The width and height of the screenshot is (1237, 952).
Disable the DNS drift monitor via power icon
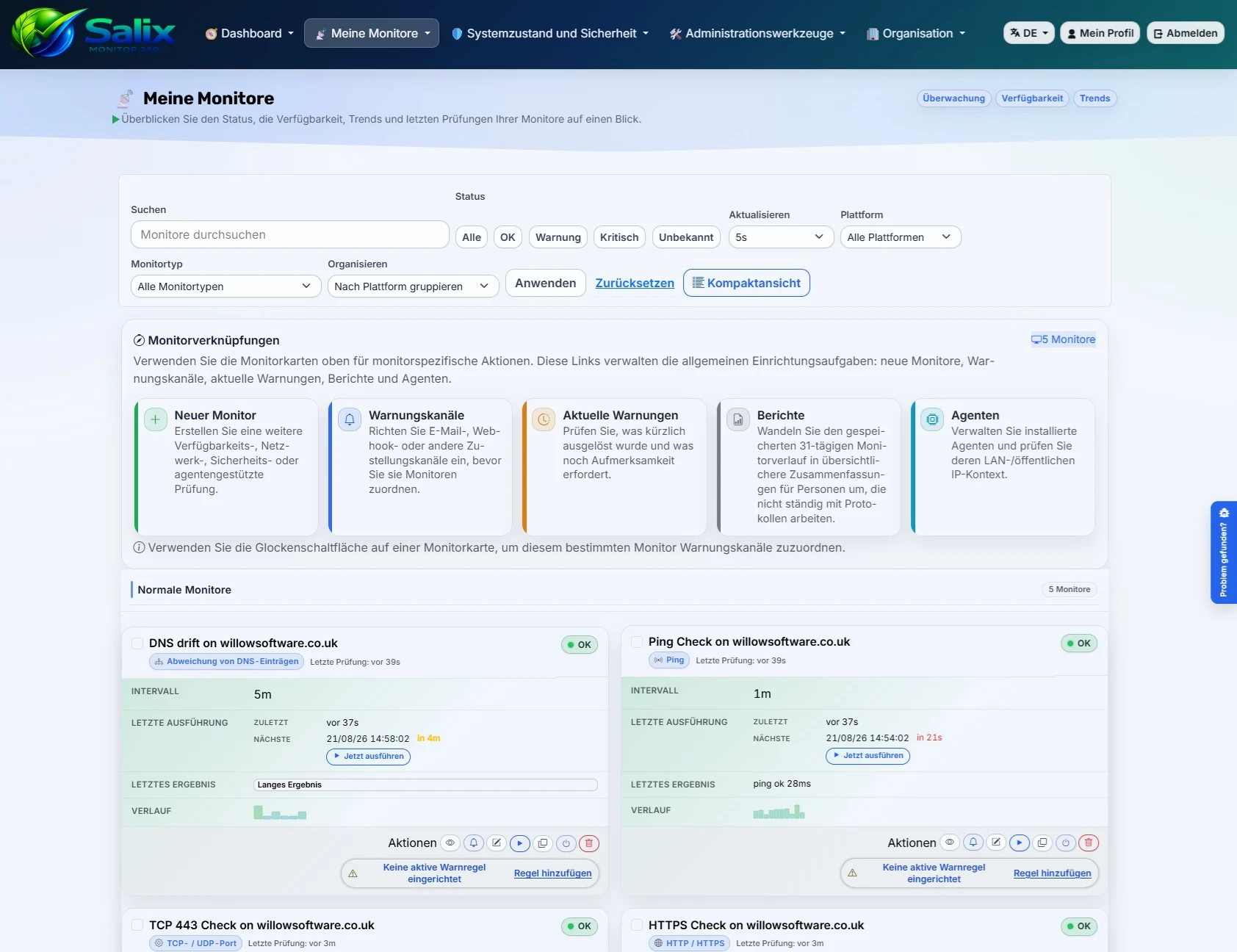tap(566, 843)
